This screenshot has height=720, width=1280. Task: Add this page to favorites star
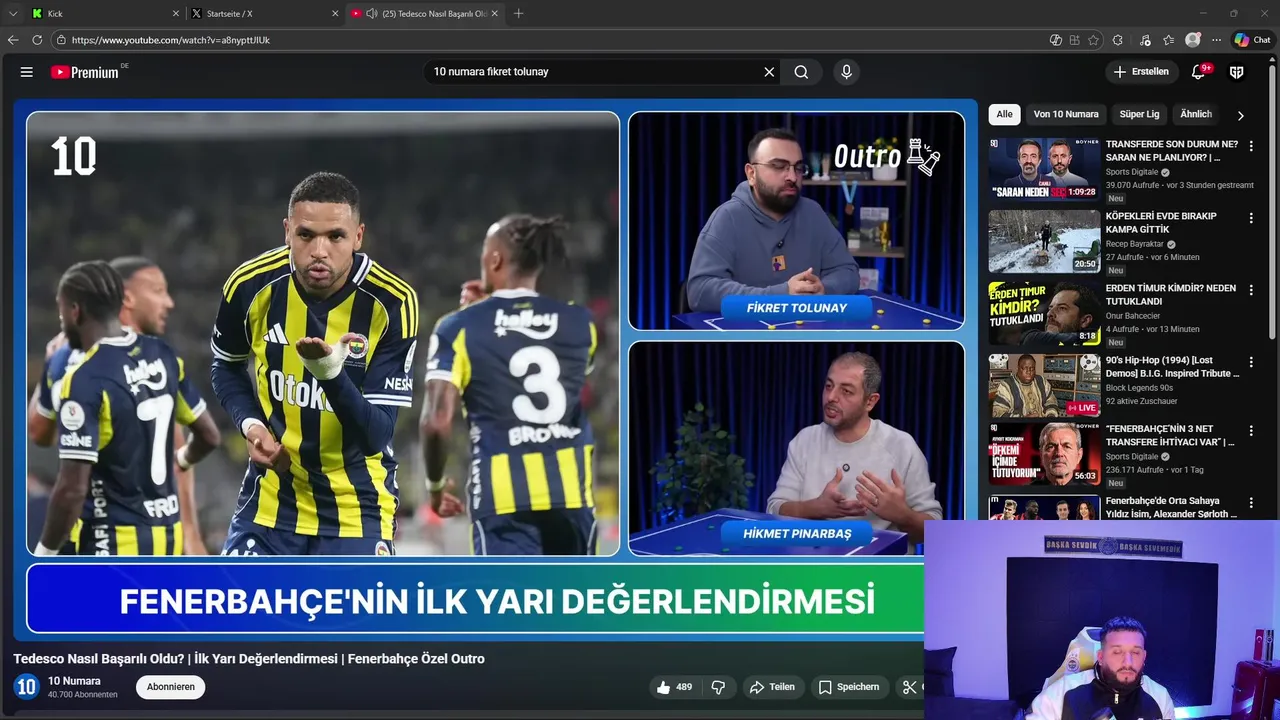click(x=1093, y=40)
